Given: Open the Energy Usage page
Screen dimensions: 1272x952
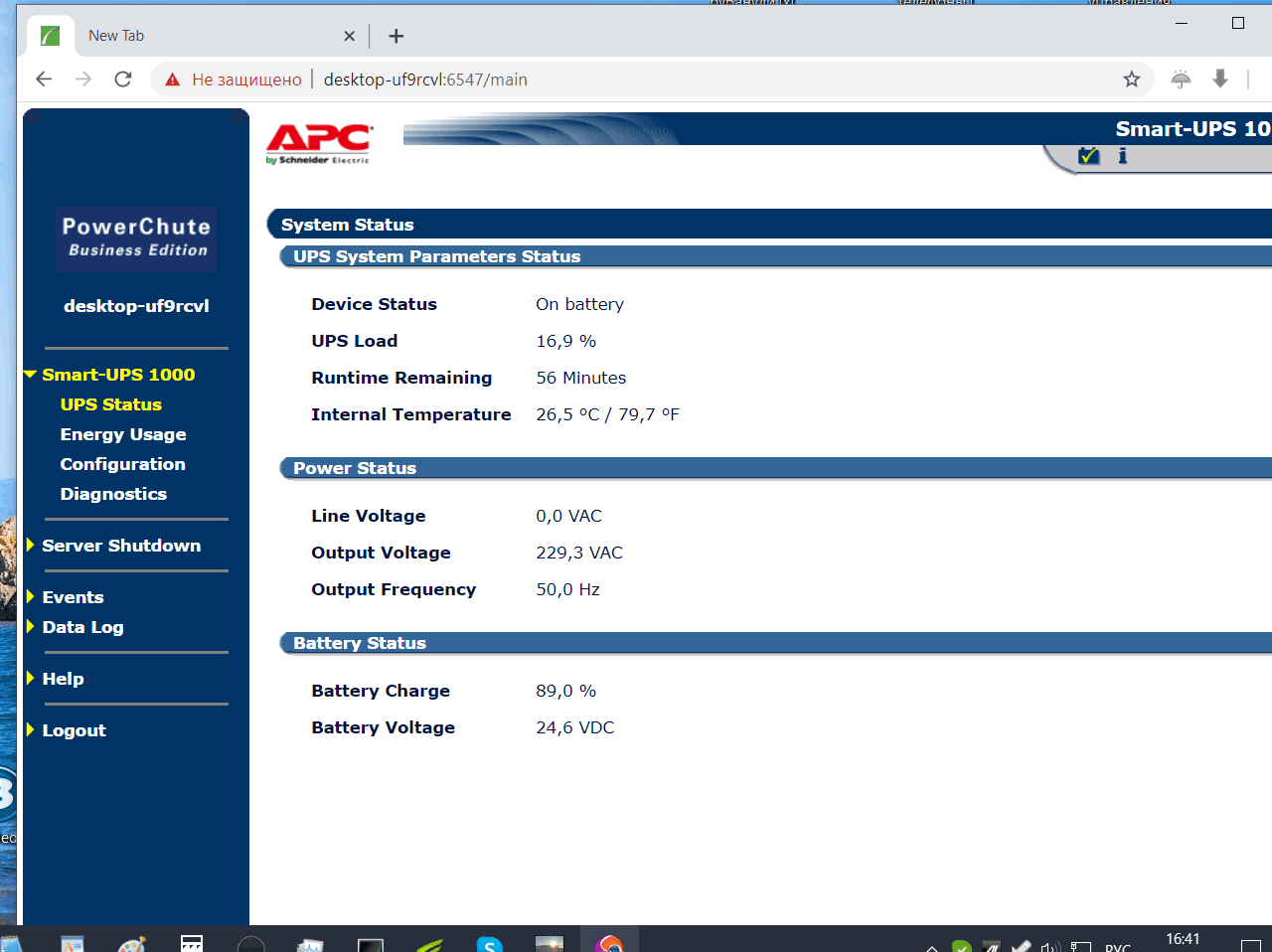Looking at the screenshot, I should tap(123, 434).
